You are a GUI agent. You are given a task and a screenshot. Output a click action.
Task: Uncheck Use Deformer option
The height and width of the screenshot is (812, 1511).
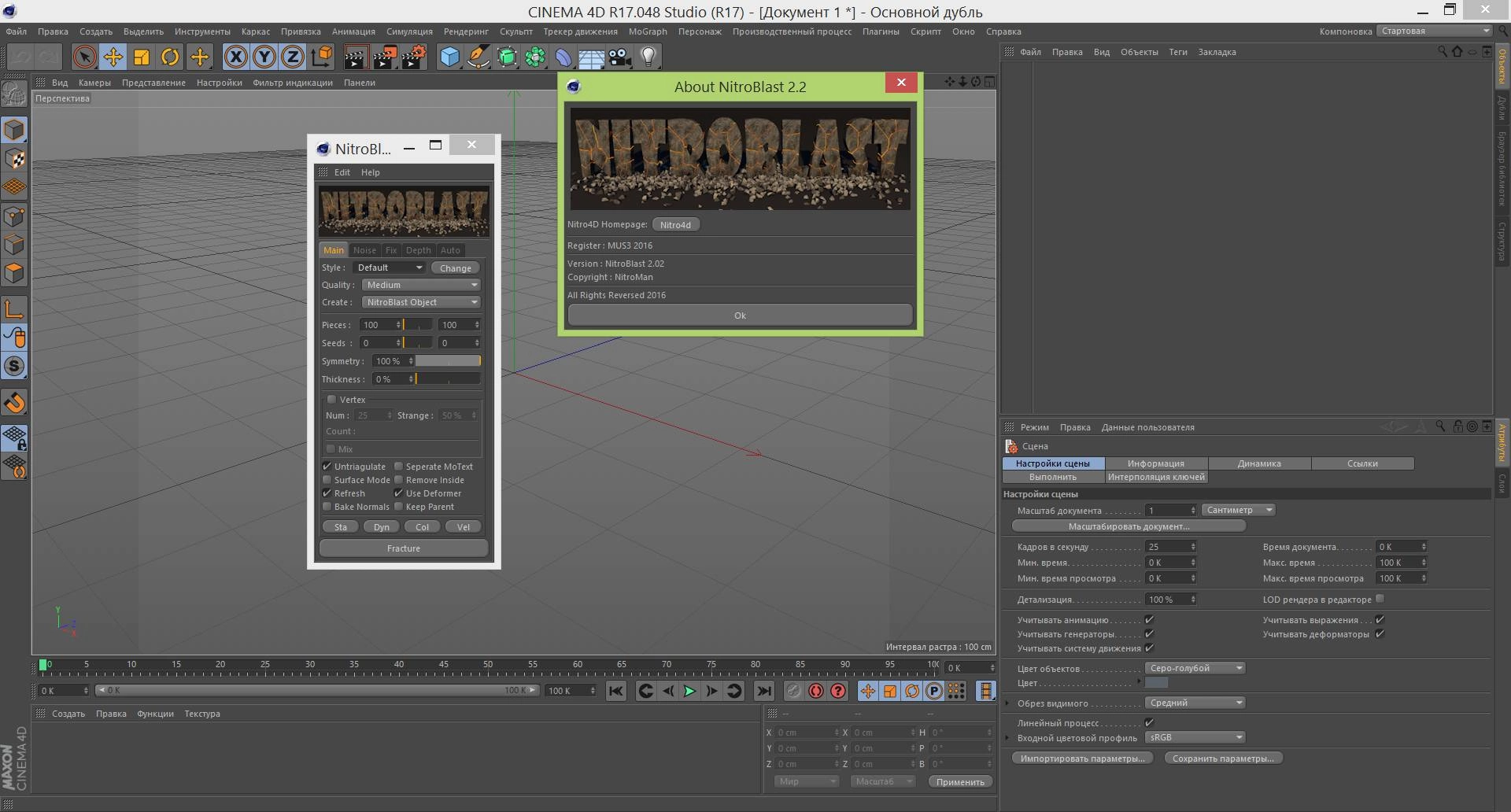398,493
